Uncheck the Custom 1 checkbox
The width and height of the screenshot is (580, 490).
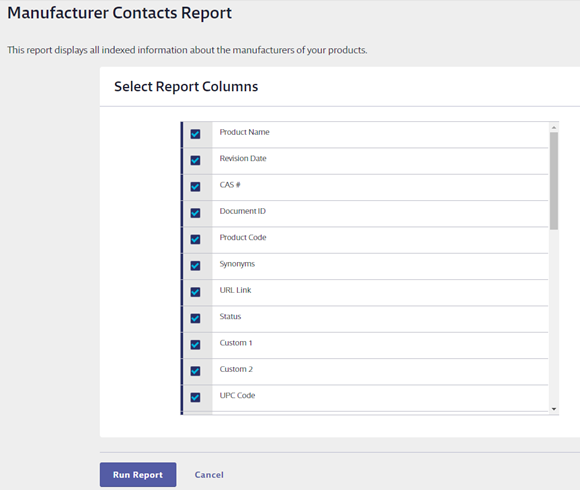(195, 345)
